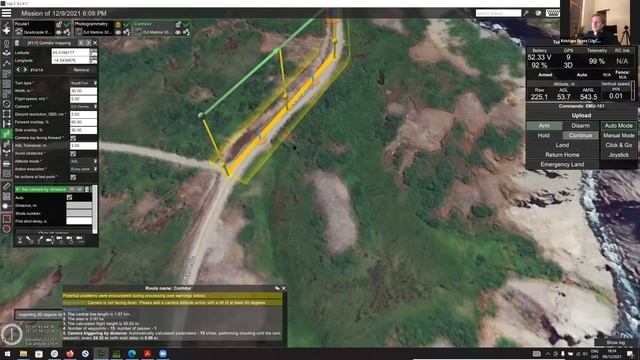Image resolution: width=640 pixels, height=360 pixels.
Task: Select the ruler measurement tool
Action: click(7, 186)
